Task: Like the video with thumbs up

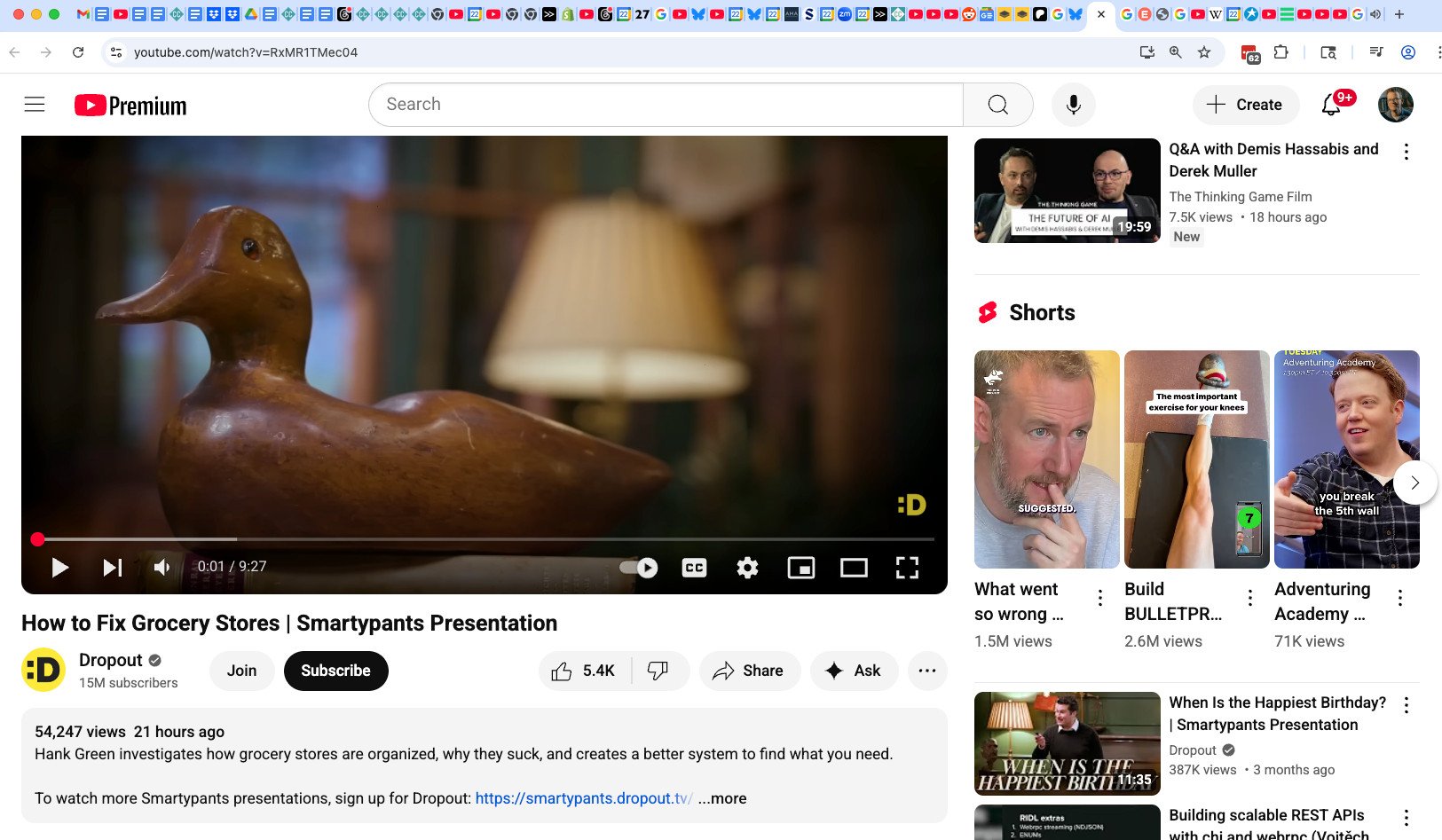Action: pyautogui.click(x=584, y=671)
